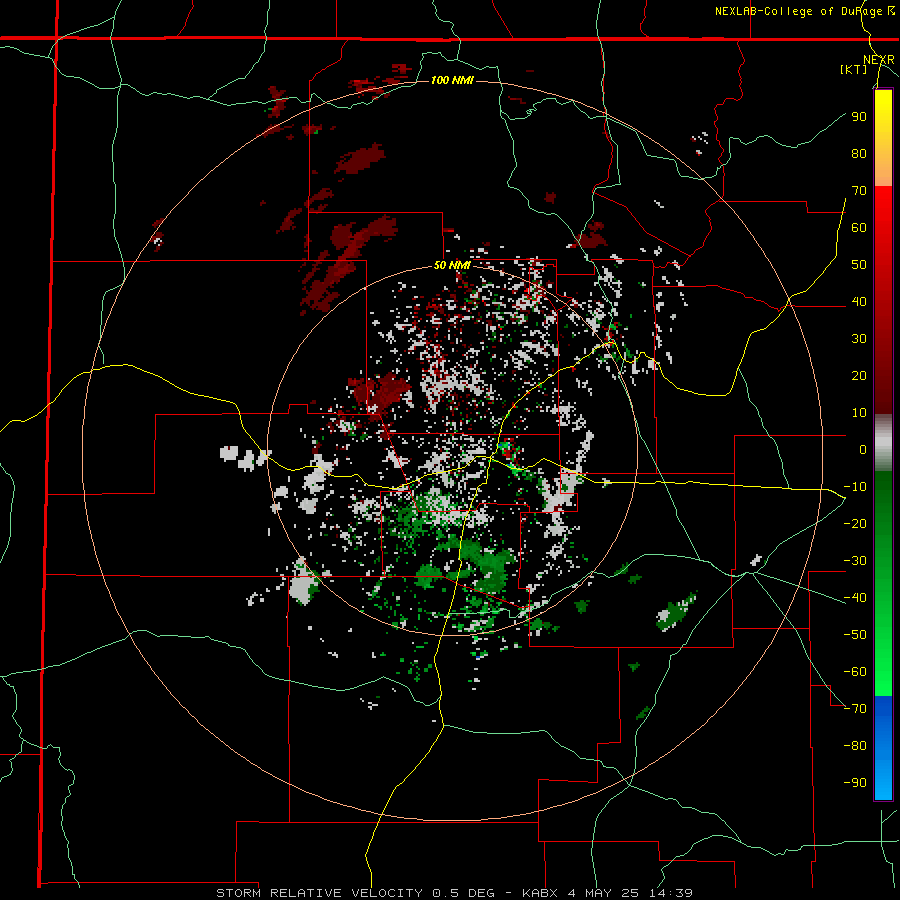Pick the gray zero-velocity segment of color bar
The width and height of the screenshot is (900, 900).
pos(883,443)
